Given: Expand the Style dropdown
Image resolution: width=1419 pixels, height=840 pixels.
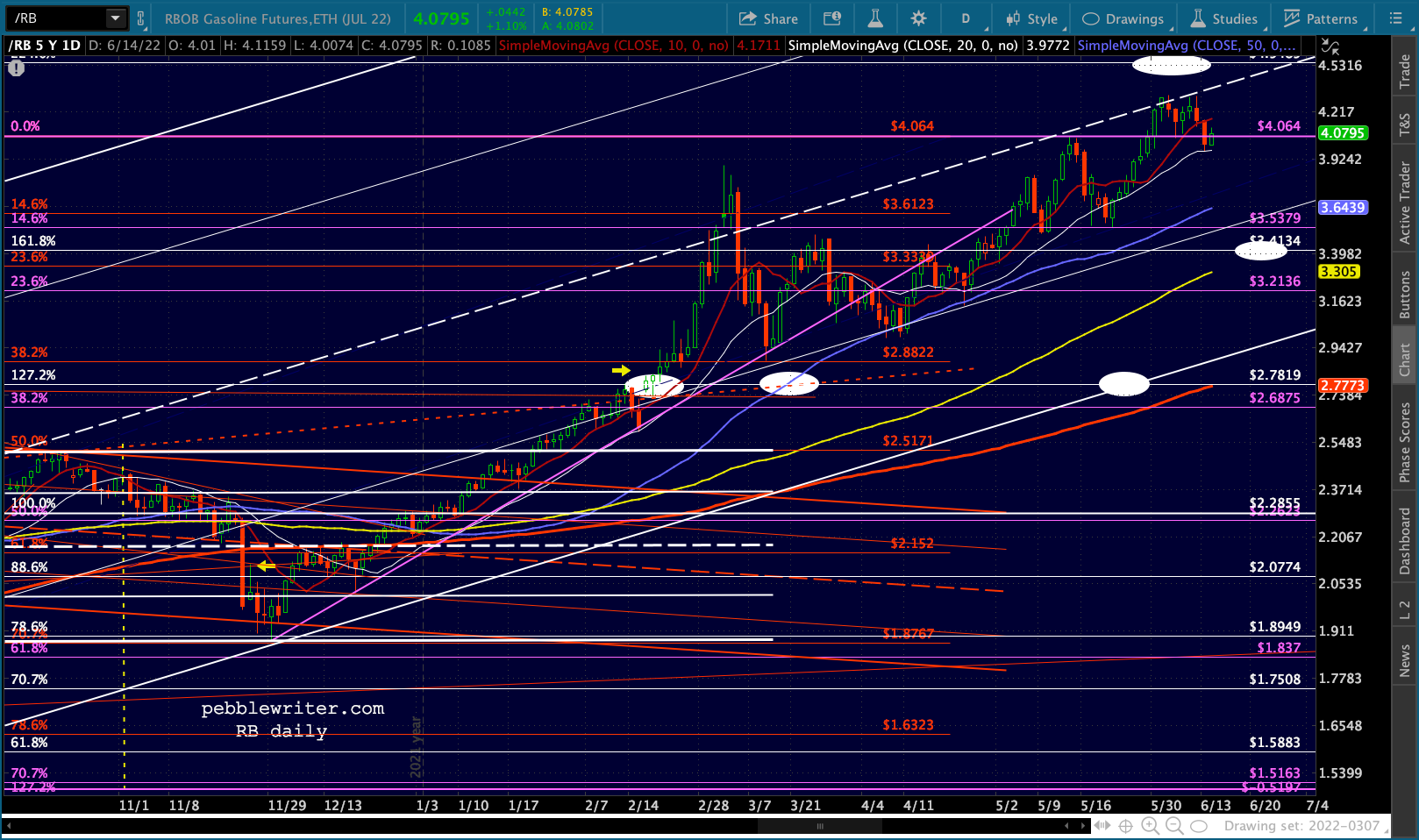Looking at the screenshot, I should tap(1033, 18).
